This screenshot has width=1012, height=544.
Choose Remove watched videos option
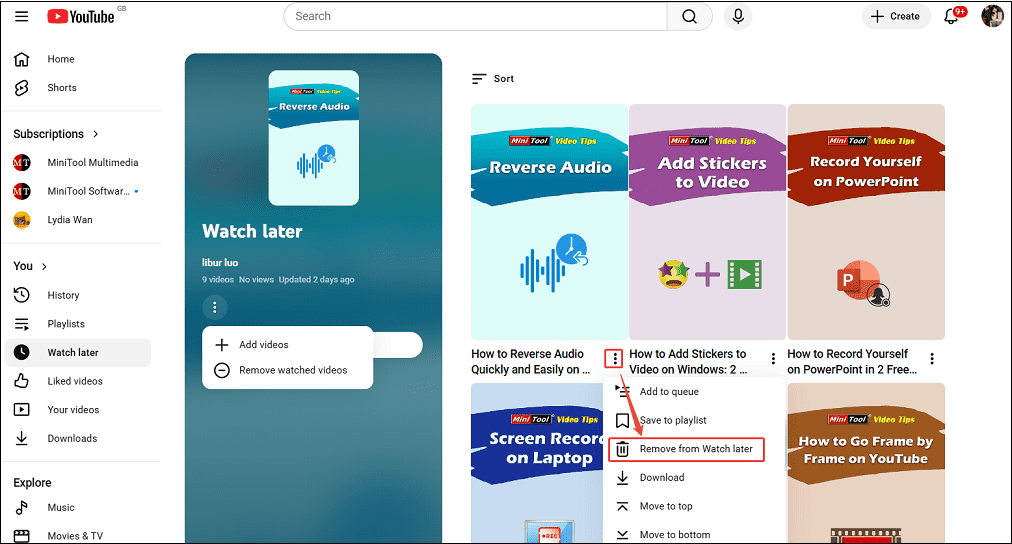287,370
